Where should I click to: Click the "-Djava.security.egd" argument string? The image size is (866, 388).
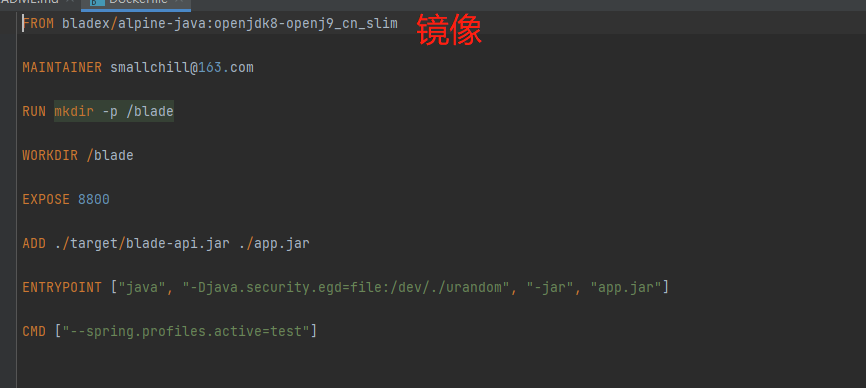(346, 288)
